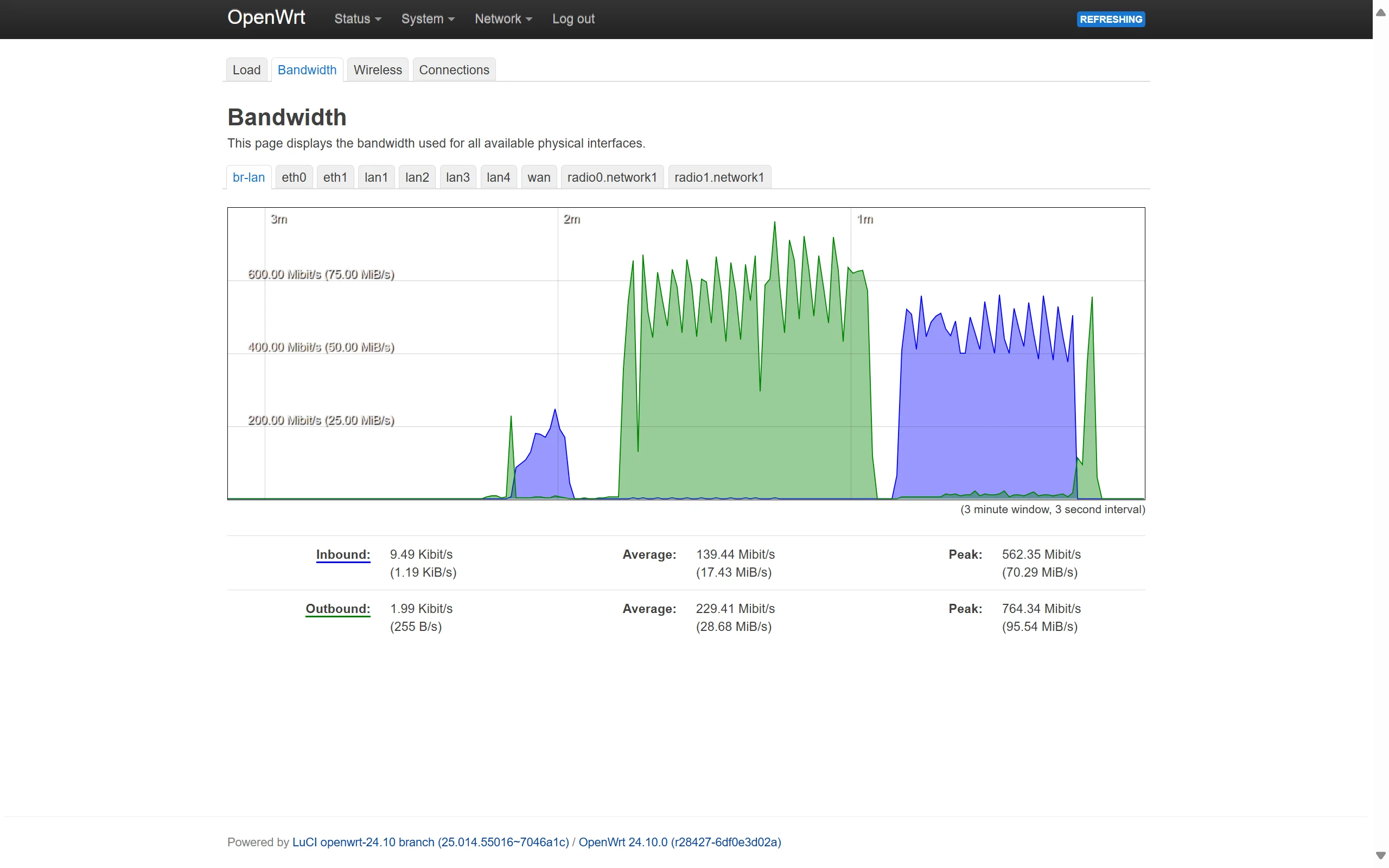
Task: Open the Status dropdown menu
Action: pyautogui.click(x=358, y=19)
